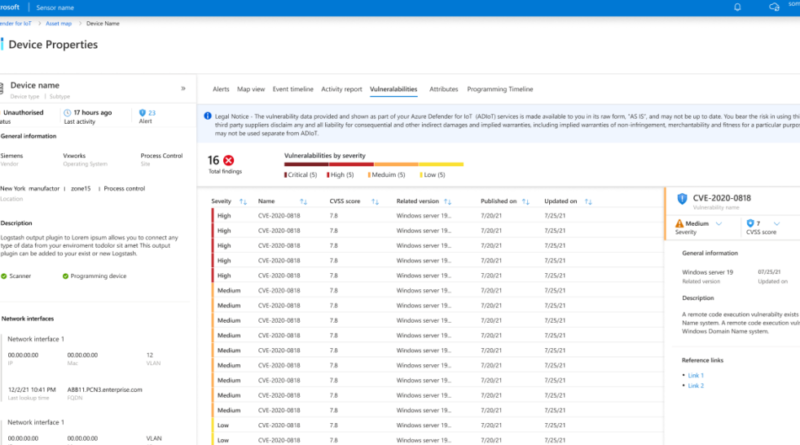Click the zone15 location segment

[x=81, y=188]
